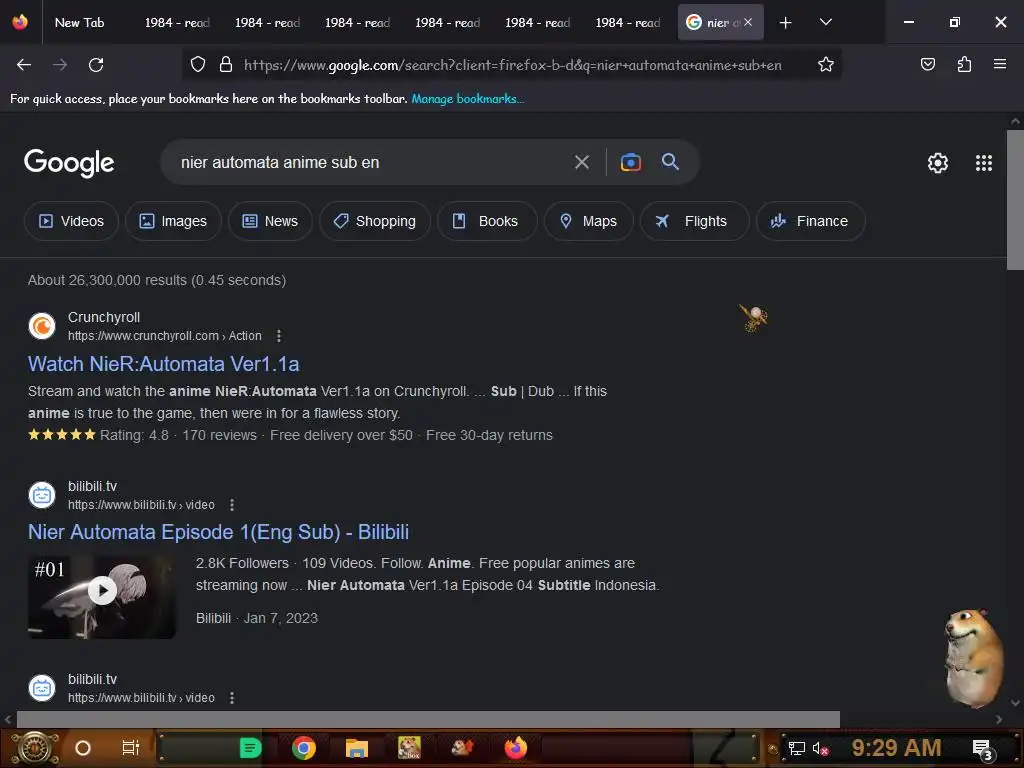Image resolution: width=1024 pixels, height=768 pixels.
Task: Open notification center with 3 alerts
Action: point(982,749)
